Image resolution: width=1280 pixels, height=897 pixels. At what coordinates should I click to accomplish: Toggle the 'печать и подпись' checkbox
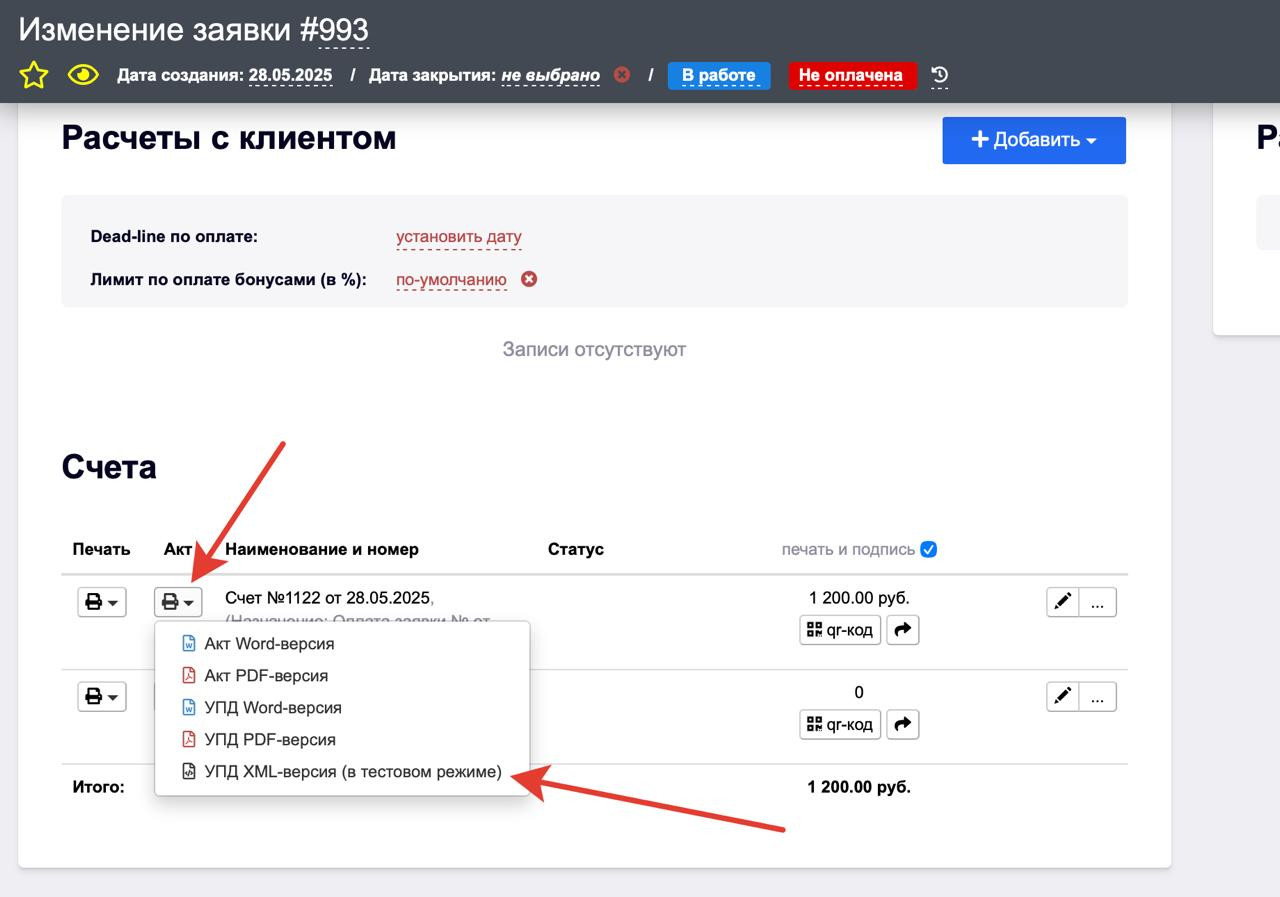point(929,549)
